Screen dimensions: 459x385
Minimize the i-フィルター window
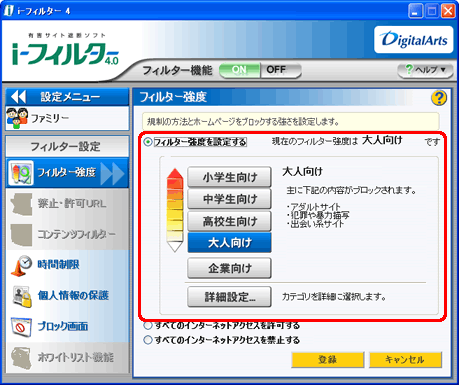[x=415, y=11]
